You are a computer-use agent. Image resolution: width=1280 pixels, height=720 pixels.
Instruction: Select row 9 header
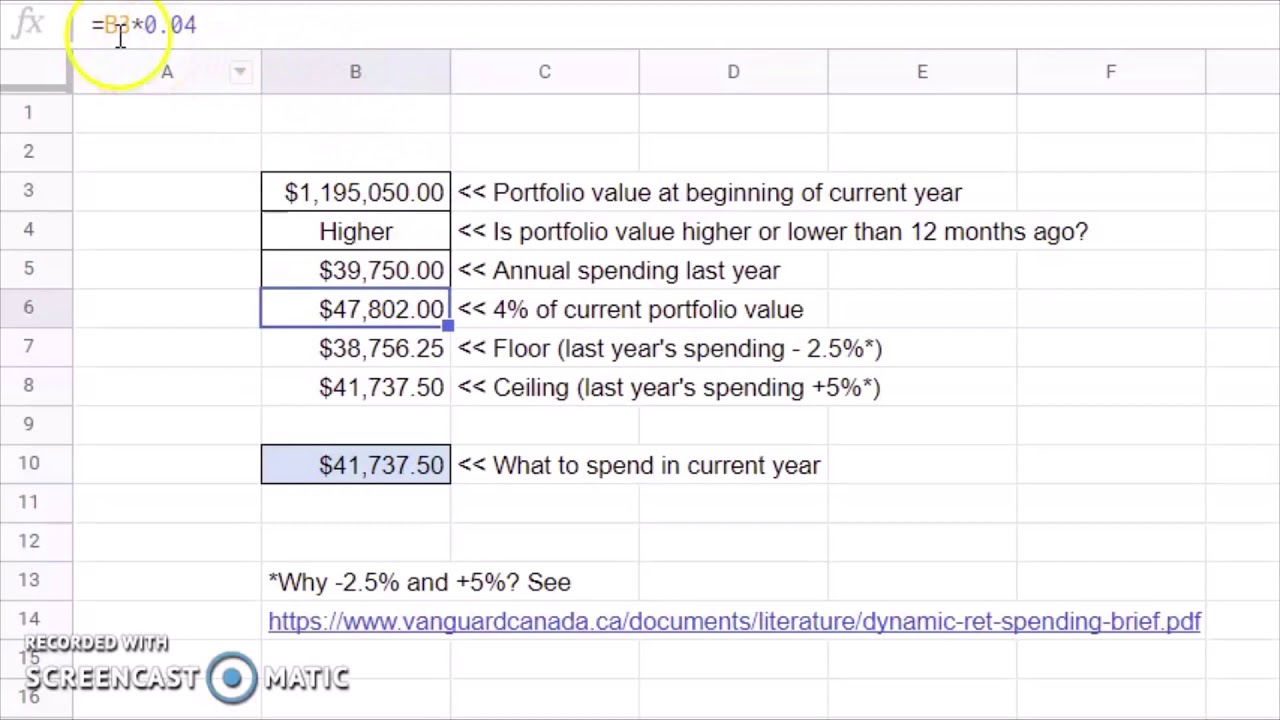click(36, 425)
